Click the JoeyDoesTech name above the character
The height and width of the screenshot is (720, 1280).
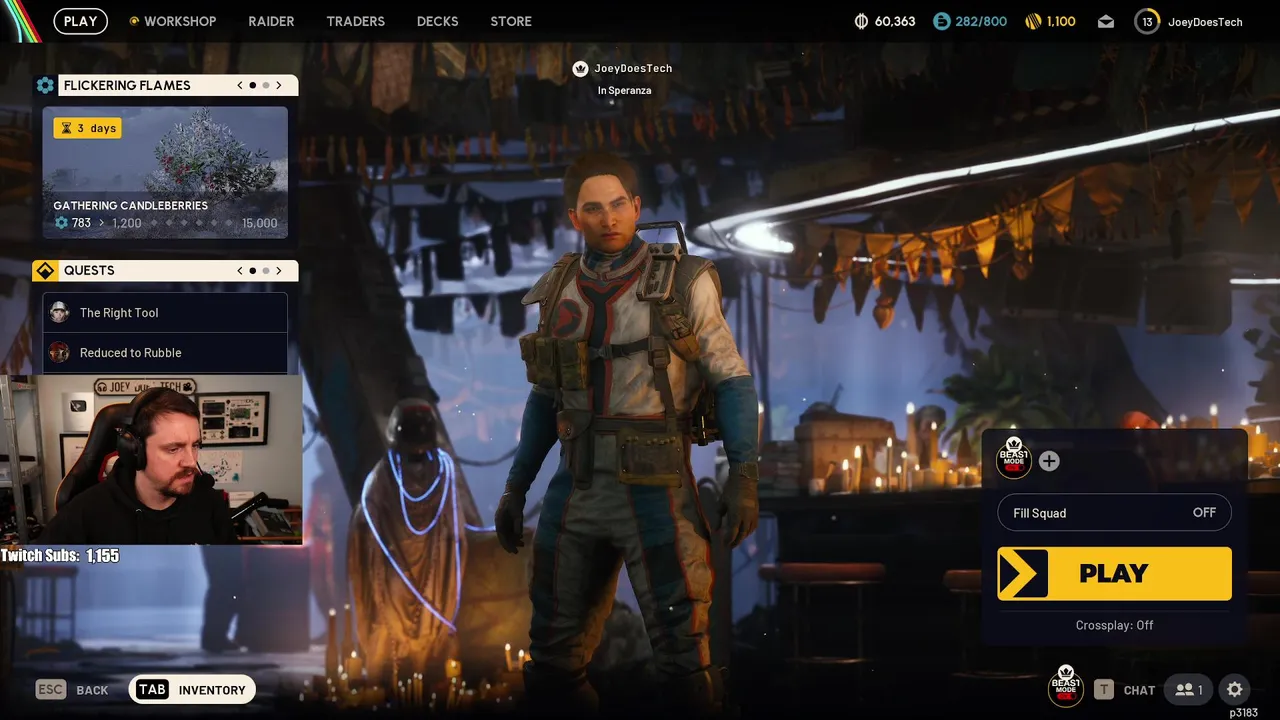click(x=633, y=68)
